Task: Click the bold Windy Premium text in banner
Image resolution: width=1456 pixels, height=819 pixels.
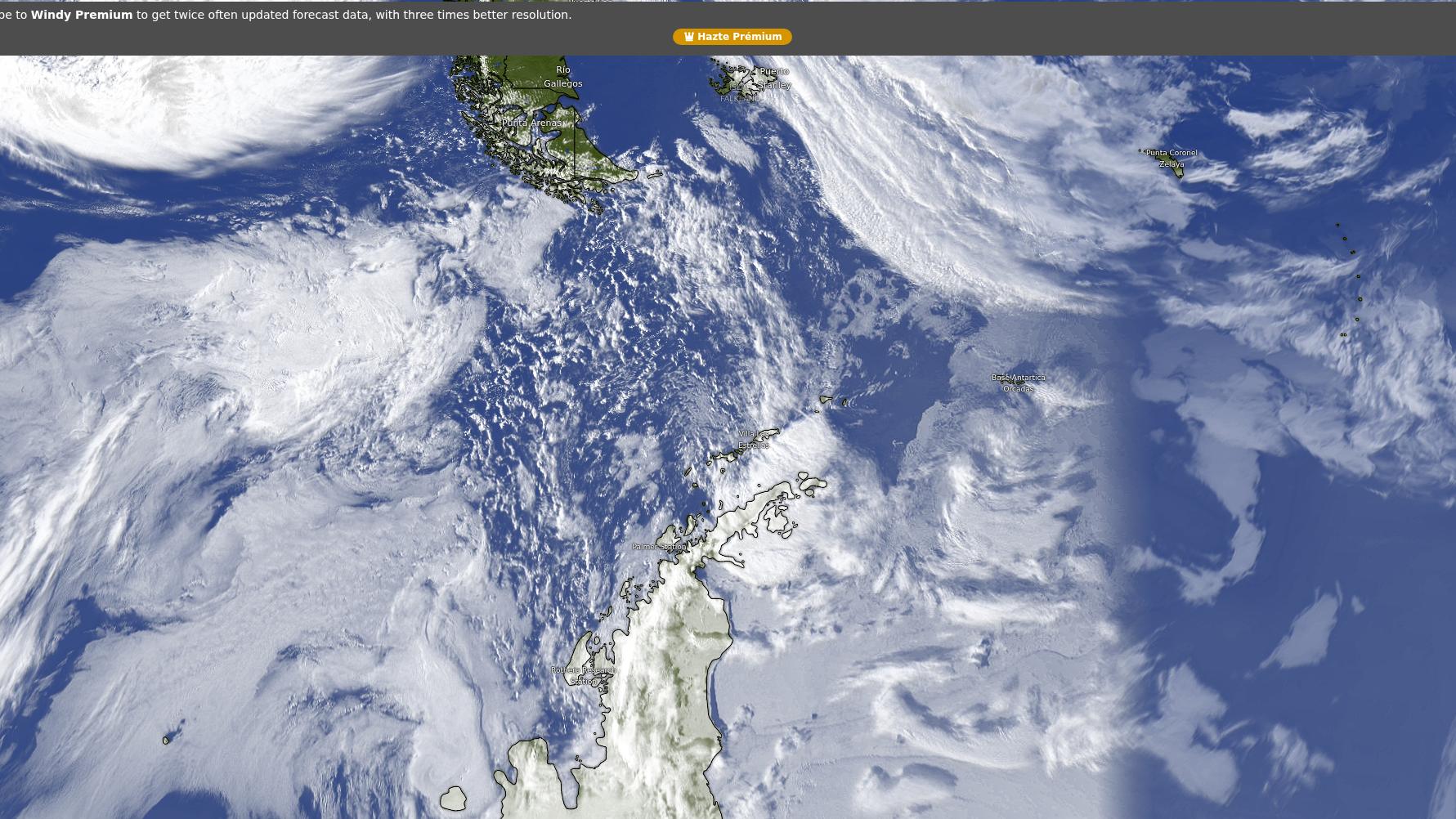Action: click(x=81, y=15)
